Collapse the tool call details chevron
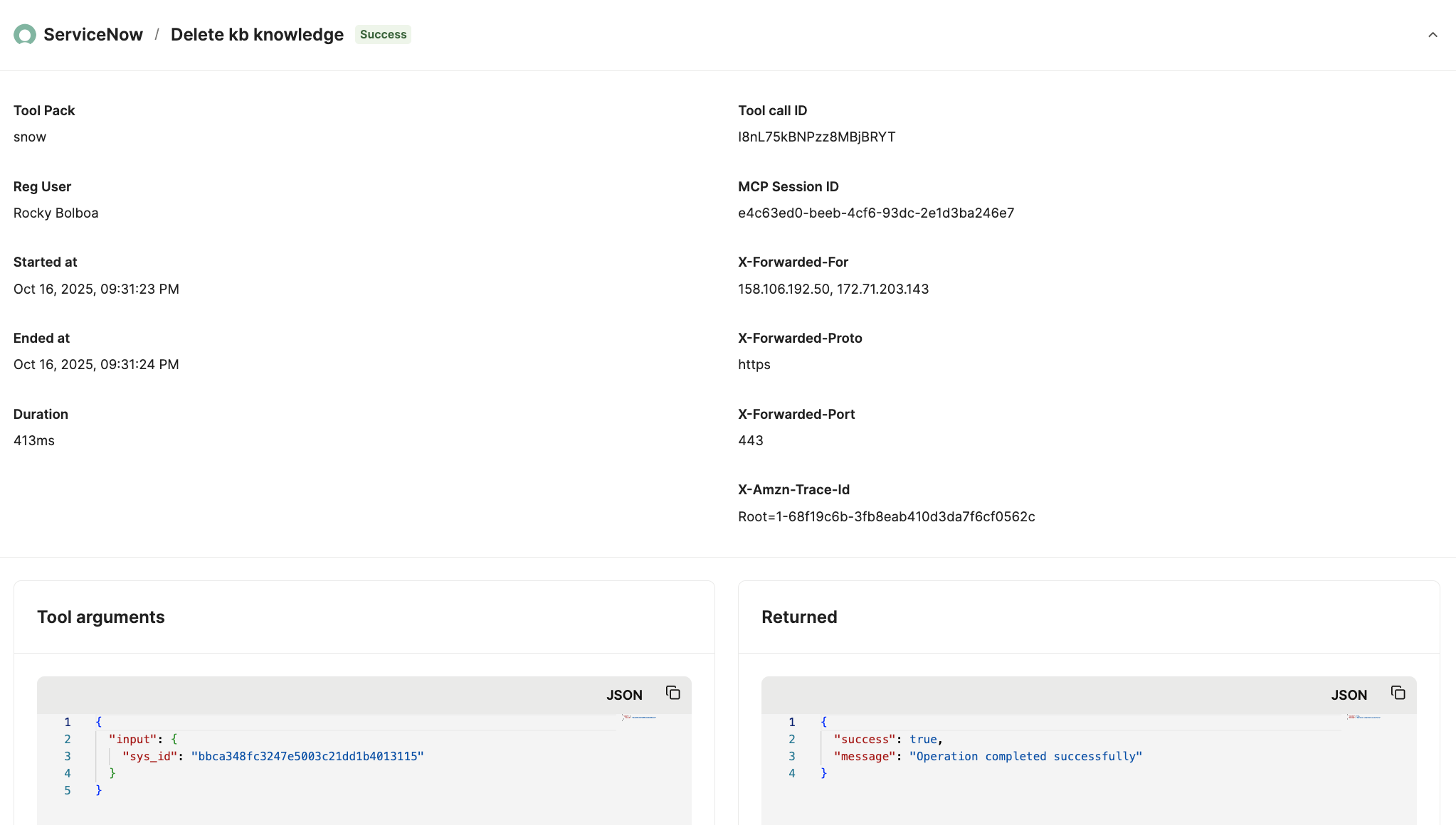Screen dimensions: 1456x825 click(1433, 35)
